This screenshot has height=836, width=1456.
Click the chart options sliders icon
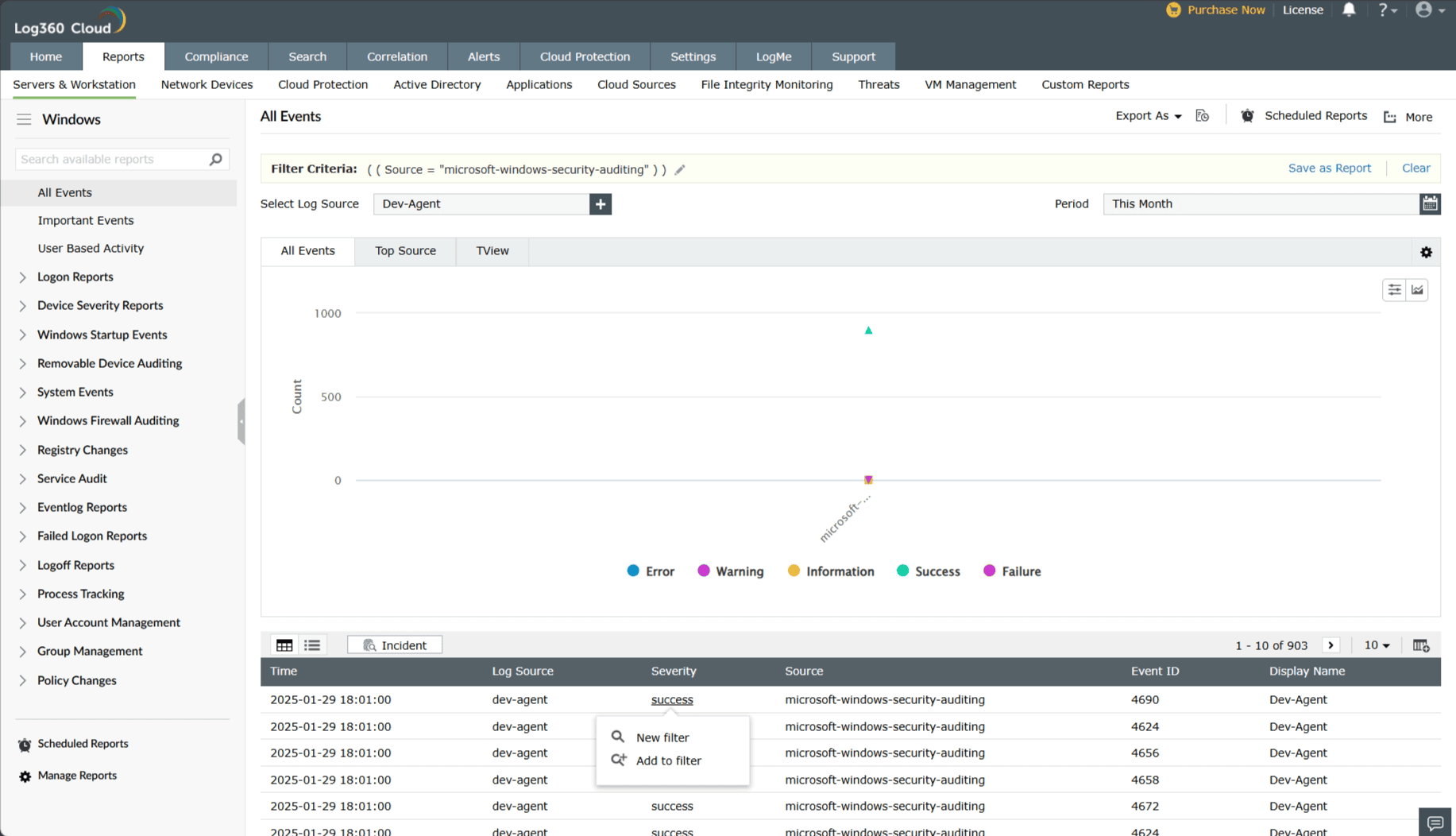[x=1394, y=290]
